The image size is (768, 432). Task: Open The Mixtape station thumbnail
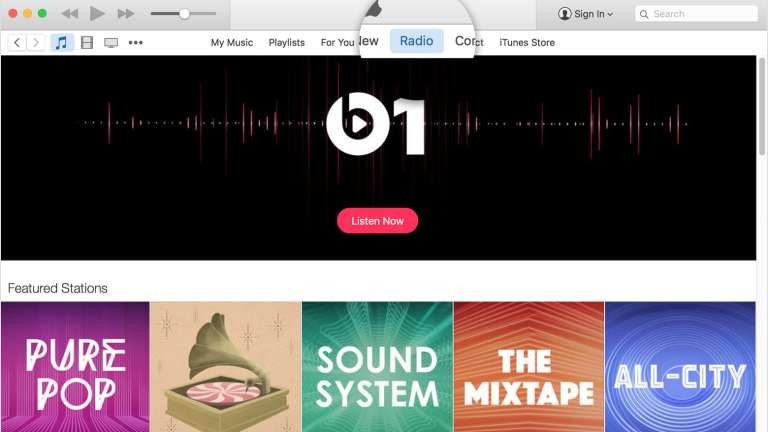(528, 368)
